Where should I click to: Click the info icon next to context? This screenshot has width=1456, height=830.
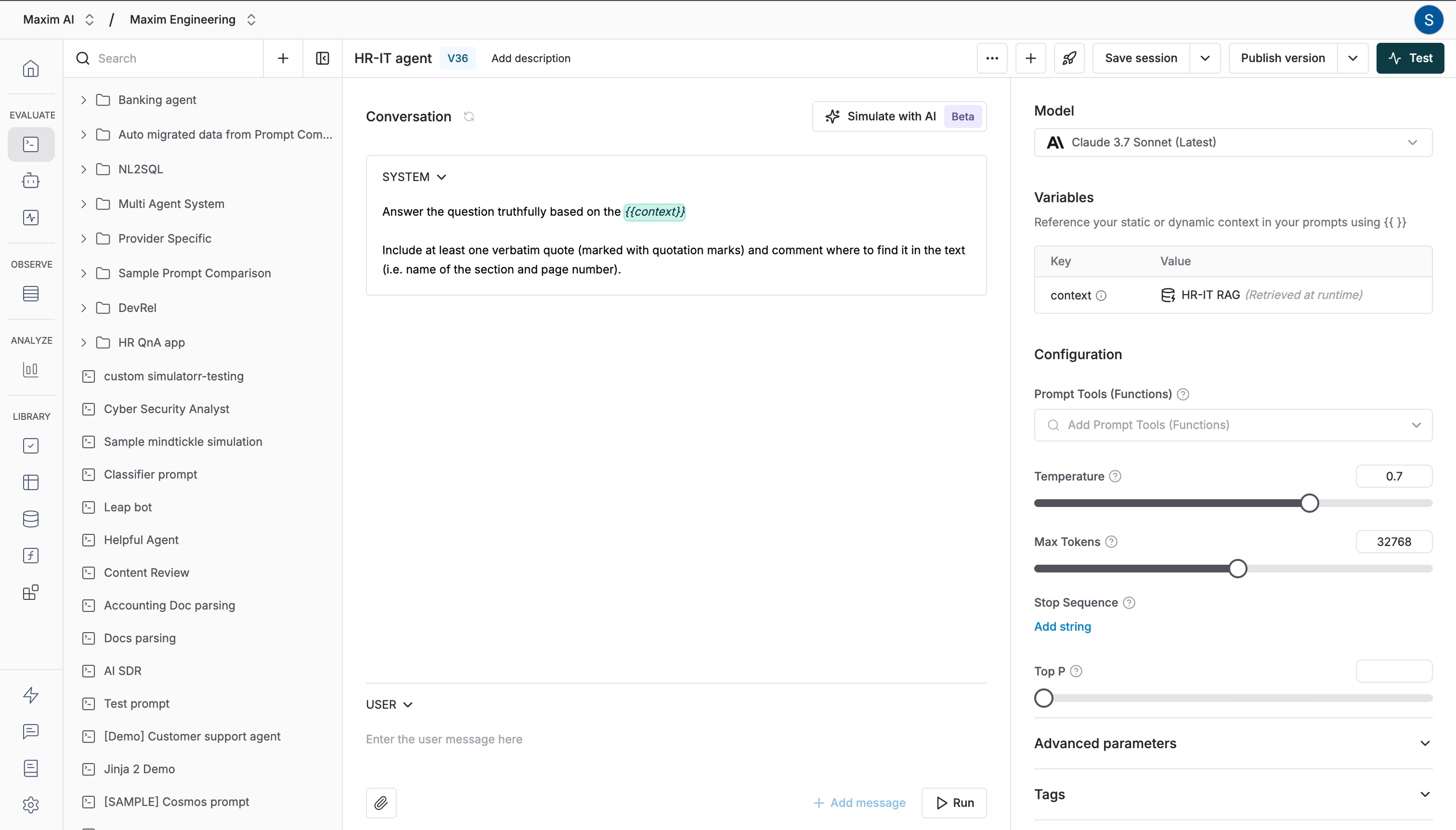coord(1102,295)
